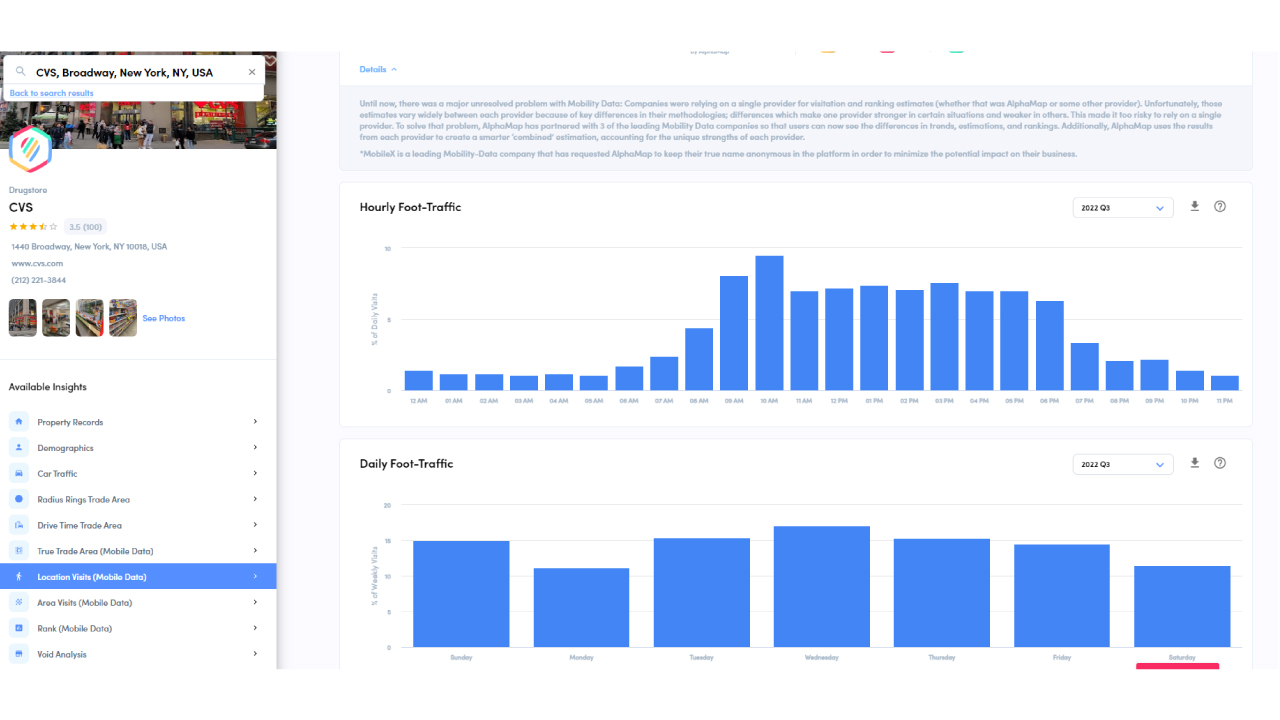This screenshot has height=720, width=1280.
Task: Open the Car Traffic insight
Action: (x=138, y=473)
